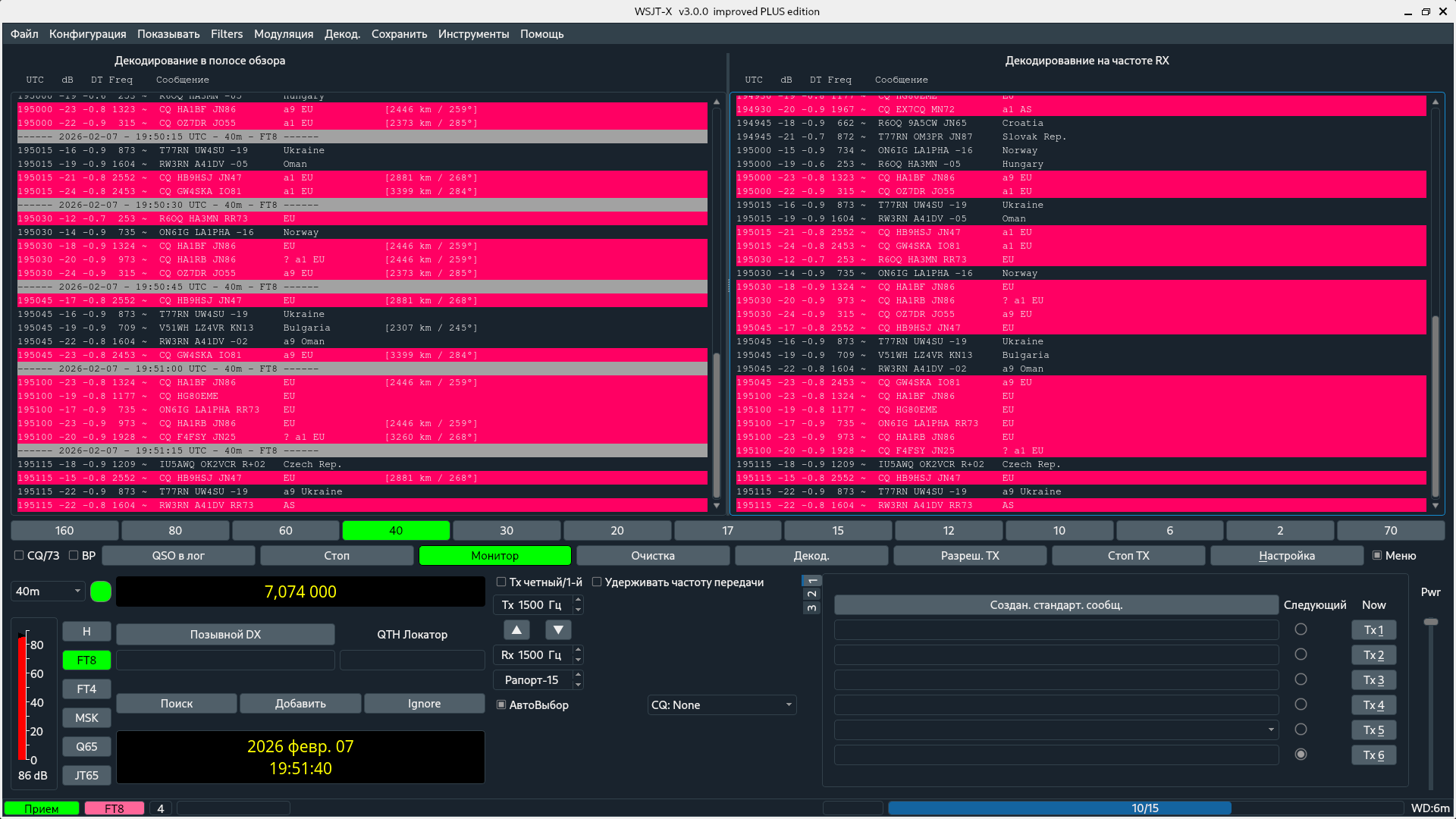Open the Инструменты menu
1456x819 pixels.
click(473, 34)
